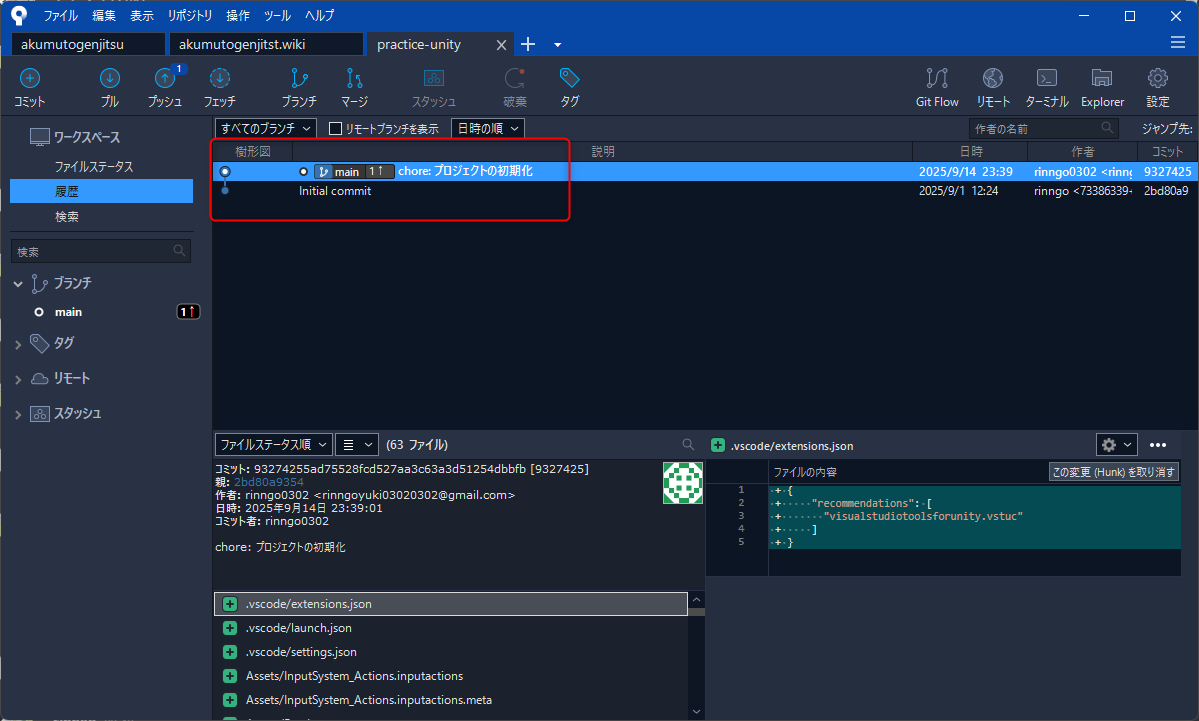Open the Remote (リモート) toolbar icon
1199x721 pixels.
tap(993, 78)
